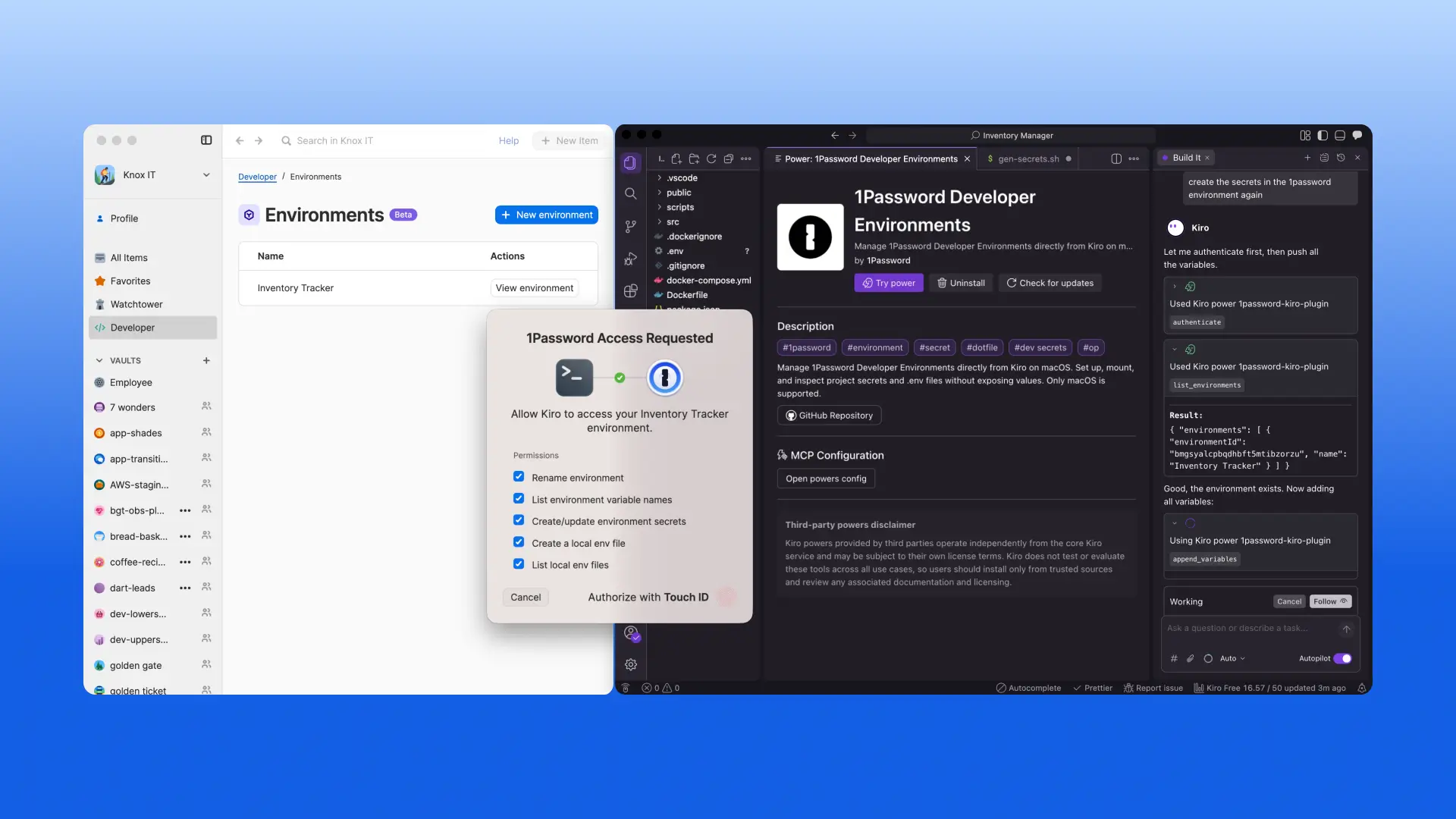Uncheck Create/update environment secrets permission

(519, 520)
